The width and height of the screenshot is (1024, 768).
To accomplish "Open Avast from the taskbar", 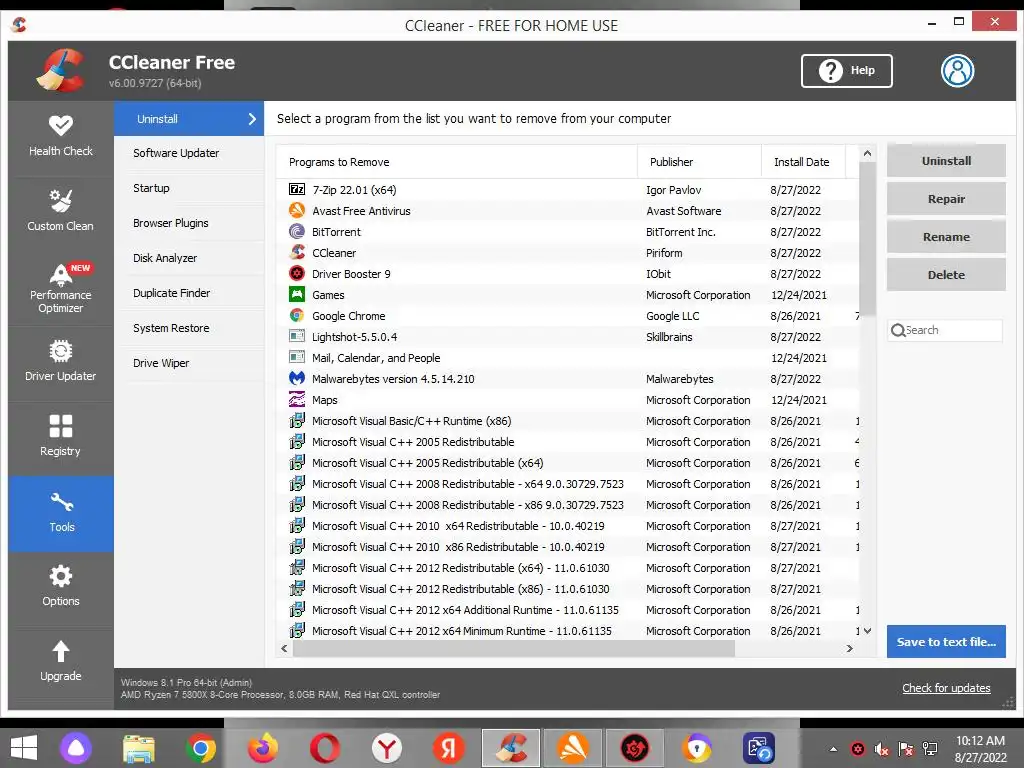I will click(573, 748).
